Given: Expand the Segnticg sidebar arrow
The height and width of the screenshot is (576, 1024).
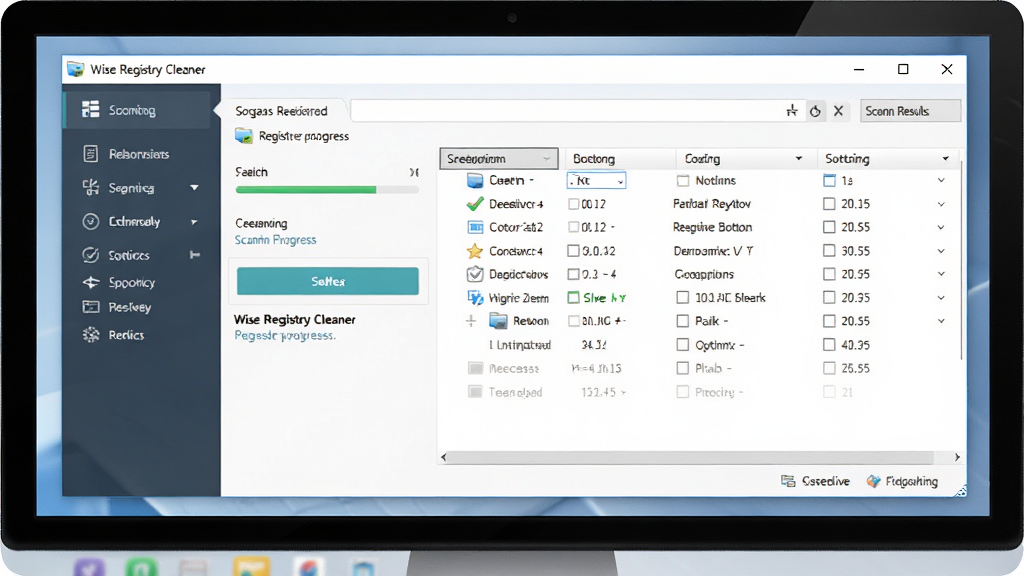Looking at the screenshot, I should [x=194, y=188].
